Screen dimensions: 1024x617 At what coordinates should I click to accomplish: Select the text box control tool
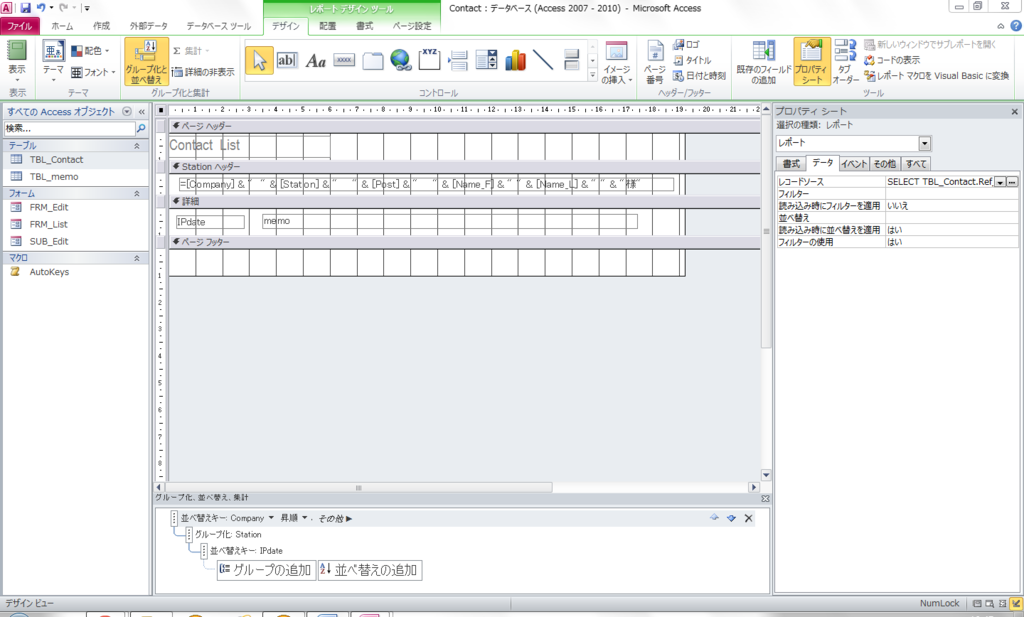[x=287, y=60]
